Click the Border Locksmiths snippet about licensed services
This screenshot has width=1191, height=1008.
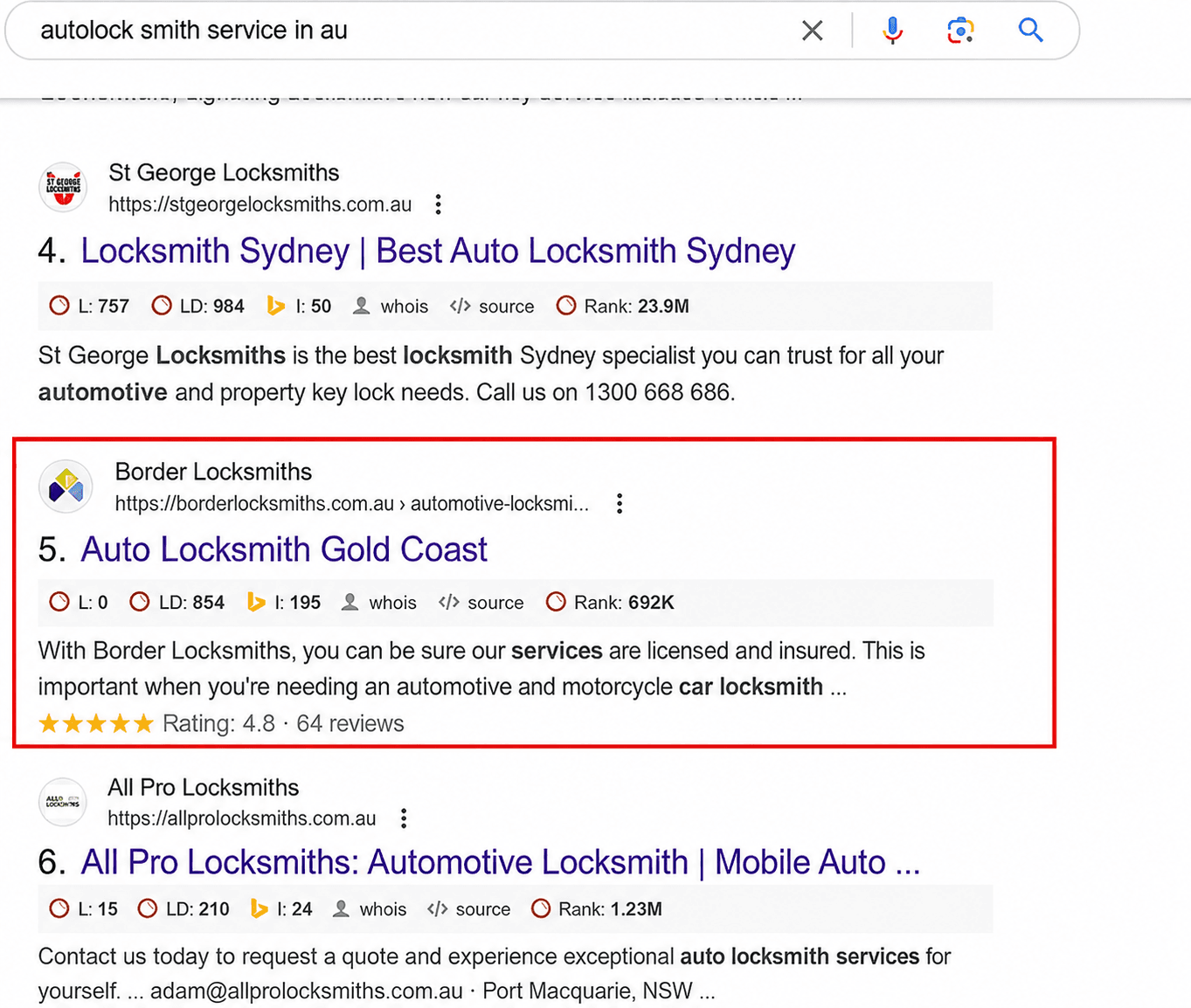pyautogui.click(x=481, y=668)
